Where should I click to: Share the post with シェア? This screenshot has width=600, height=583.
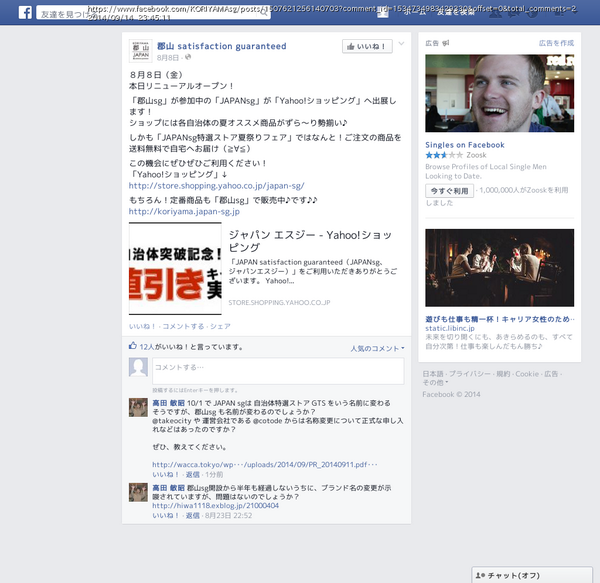point(220,326)
